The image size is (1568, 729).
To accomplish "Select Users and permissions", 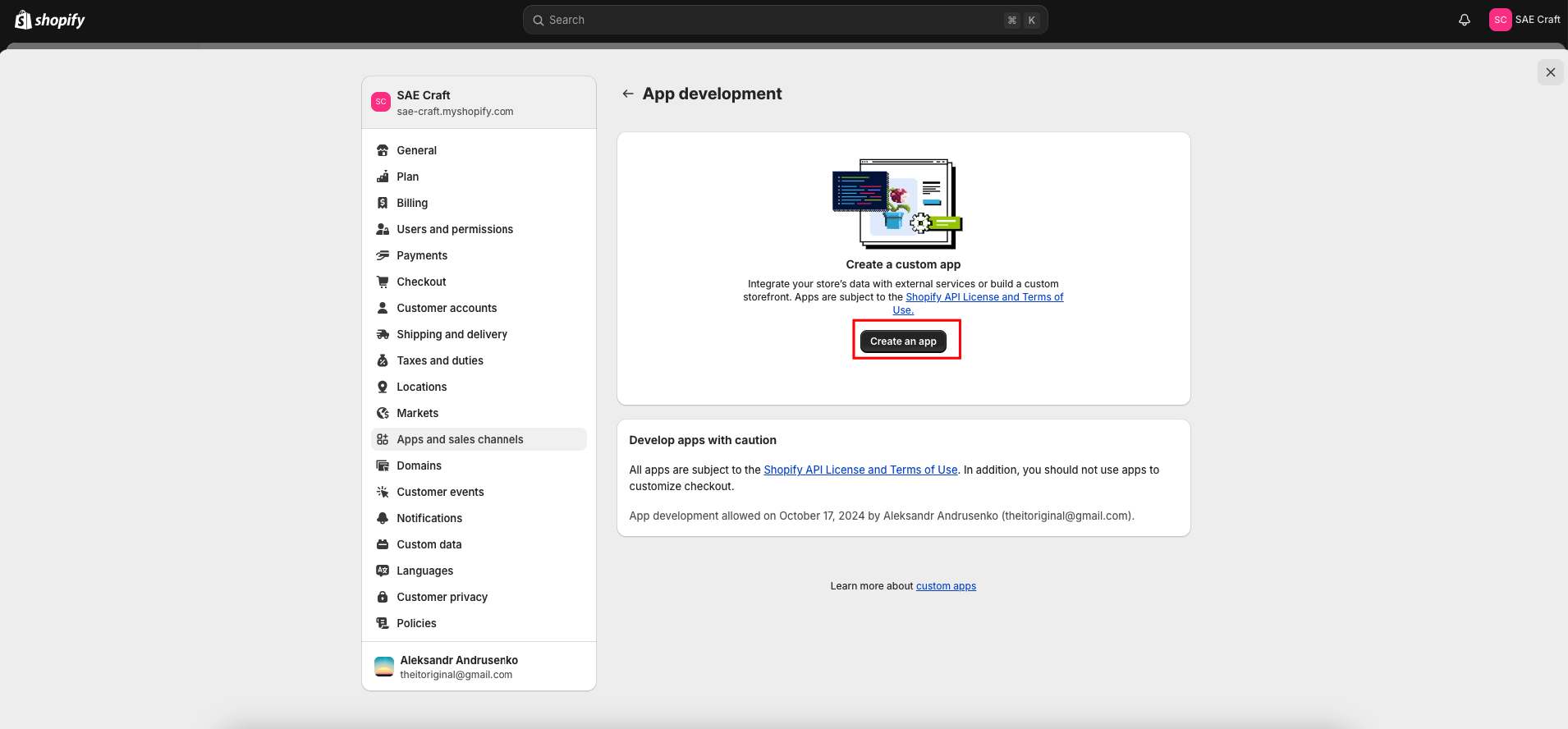I will pos(479,229).
